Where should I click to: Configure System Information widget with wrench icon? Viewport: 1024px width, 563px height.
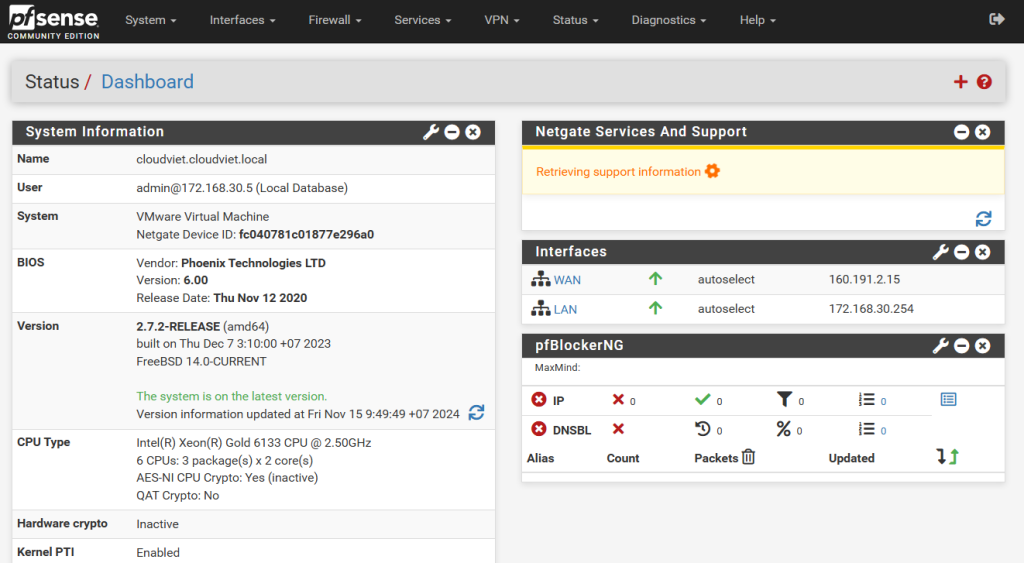coord(431,132)
